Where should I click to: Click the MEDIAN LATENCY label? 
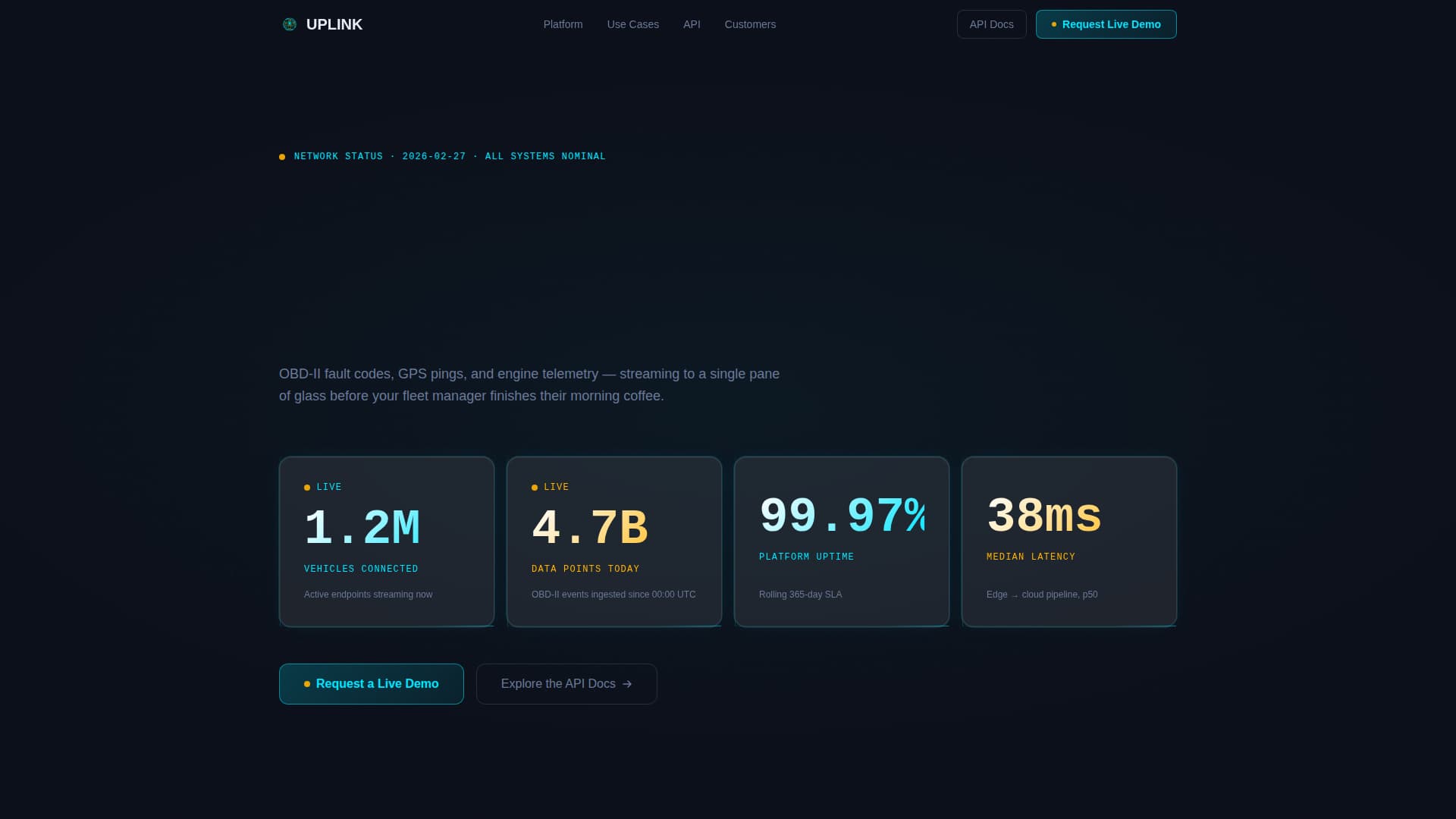coord(1031,557)
